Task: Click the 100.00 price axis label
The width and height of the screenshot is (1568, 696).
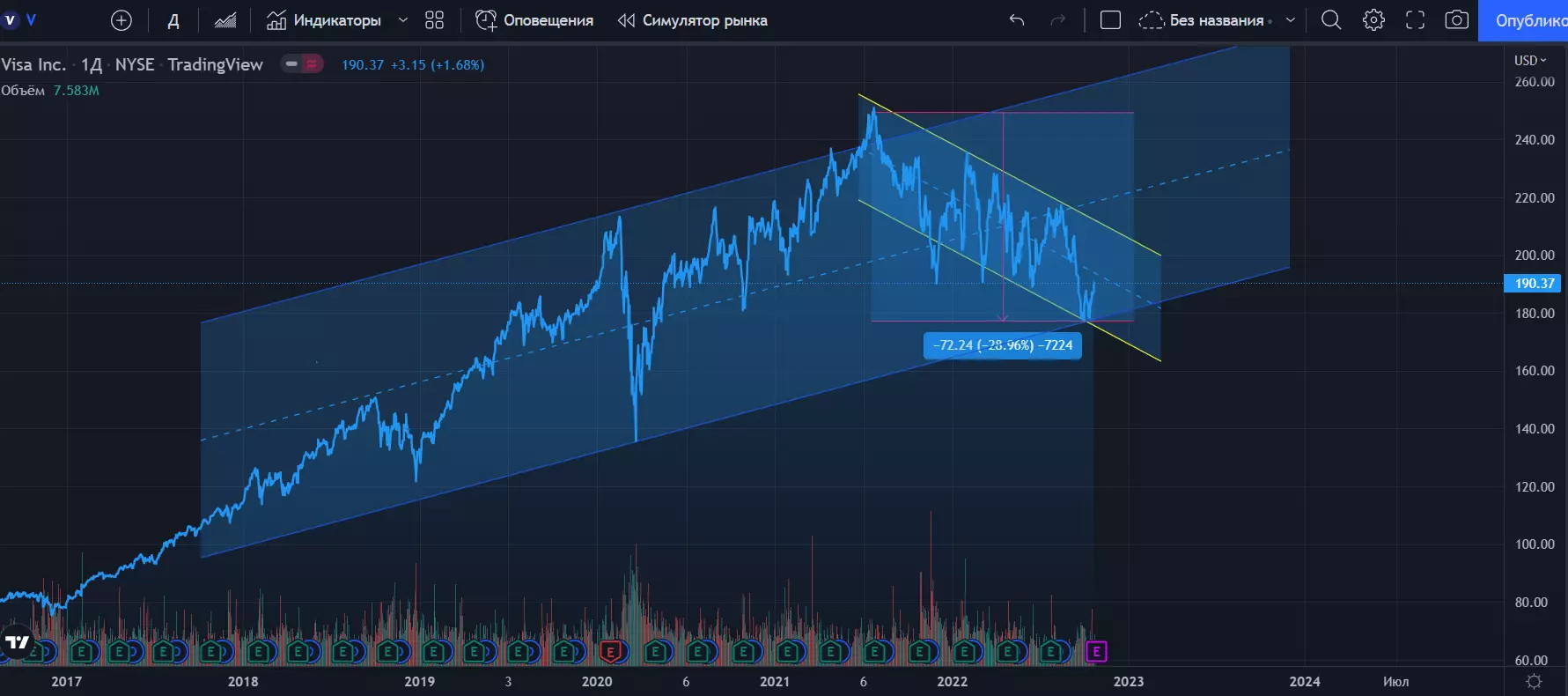Action: coord(1535,544)
